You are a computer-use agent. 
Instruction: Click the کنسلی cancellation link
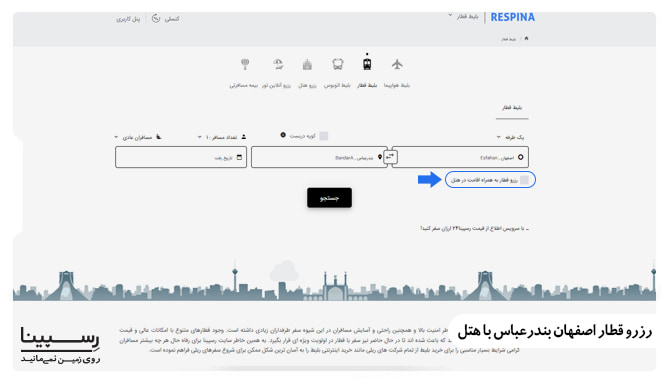pyautogui.click(x=172, y=19)
